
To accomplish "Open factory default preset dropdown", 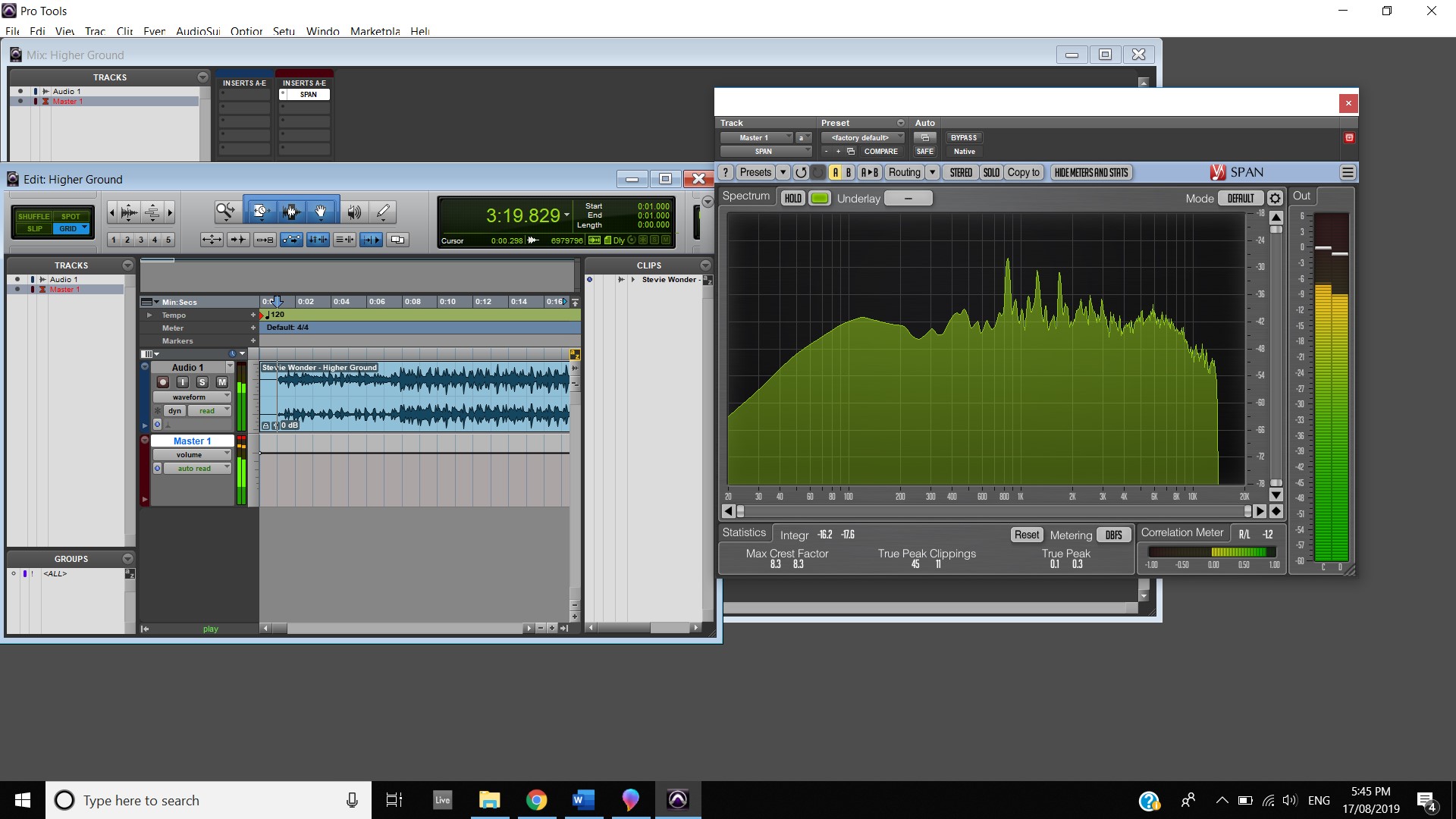I will [x=862, y=137].
